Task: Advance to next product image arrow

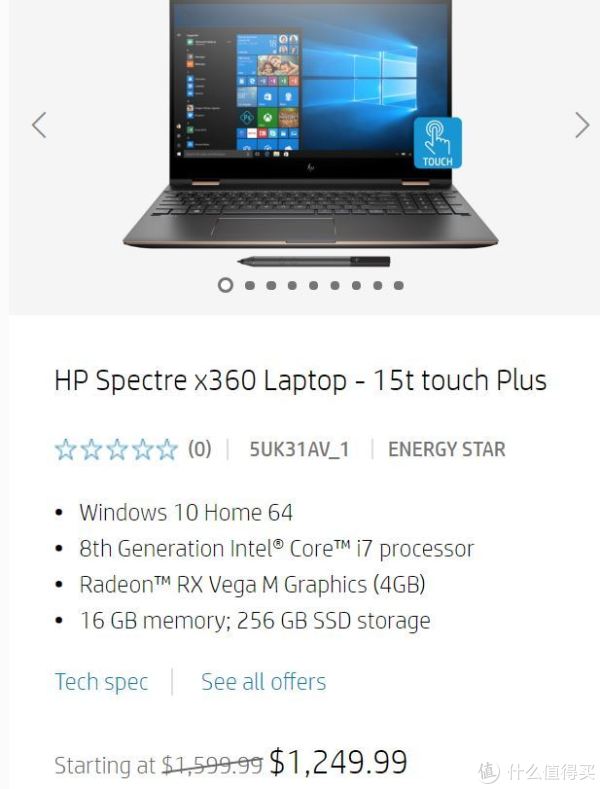Action: [582, 125]
